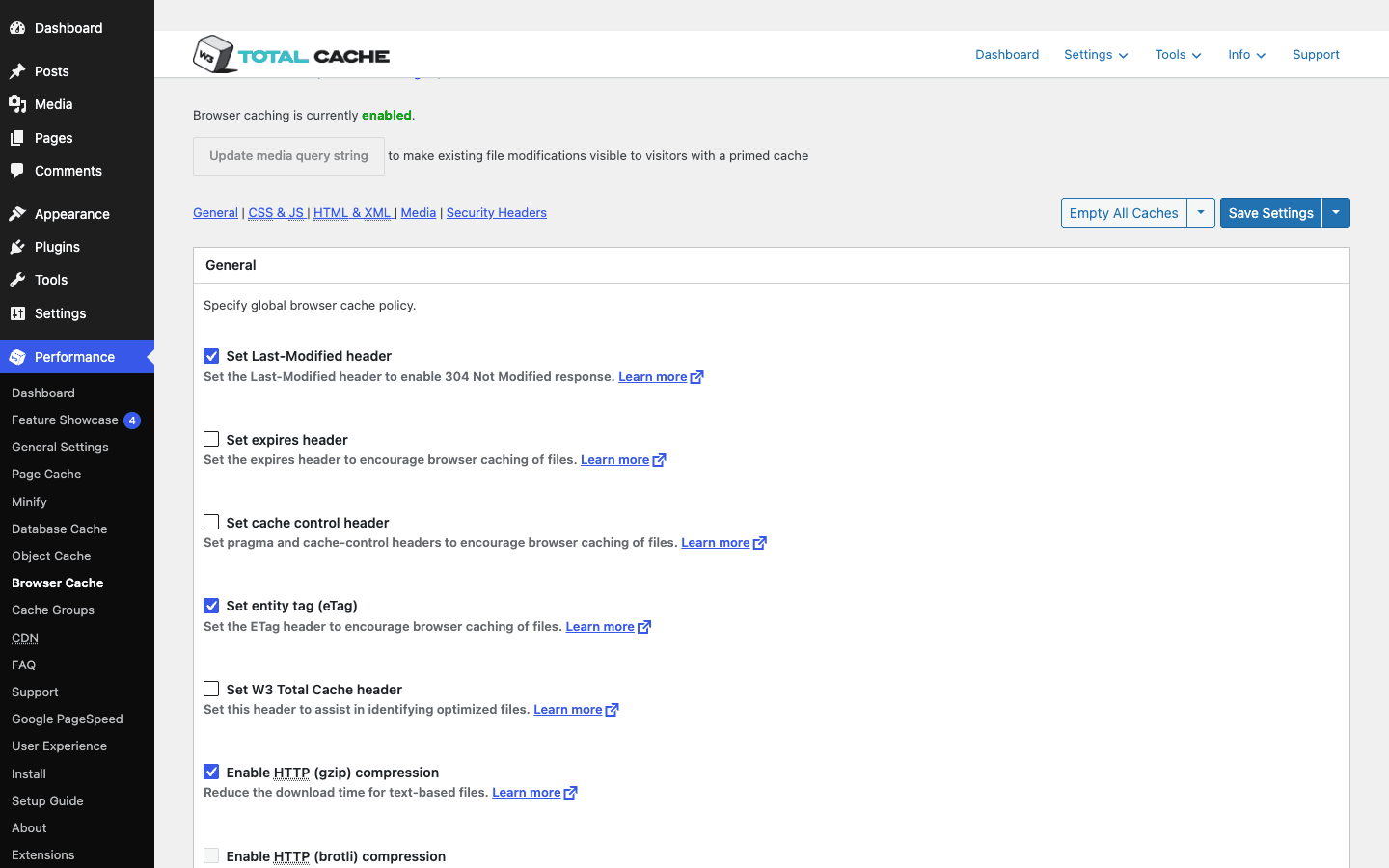Expand the Empty All Caches dropdown arrow
This screenshot has width=1389, height=868.
click(1201, 213)
